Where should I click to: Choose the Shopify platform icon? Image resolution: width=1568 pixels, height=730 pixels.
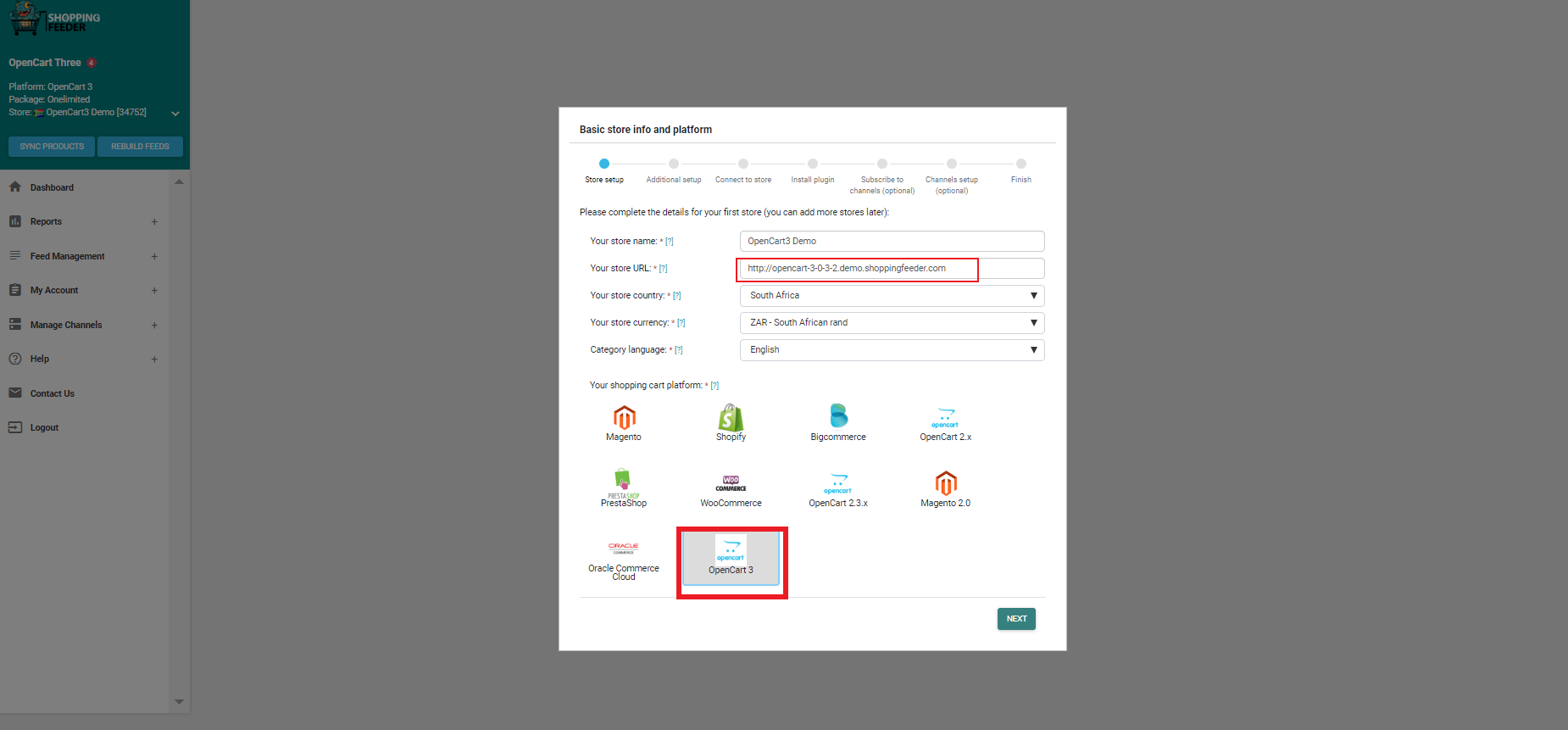pos(731,417)
